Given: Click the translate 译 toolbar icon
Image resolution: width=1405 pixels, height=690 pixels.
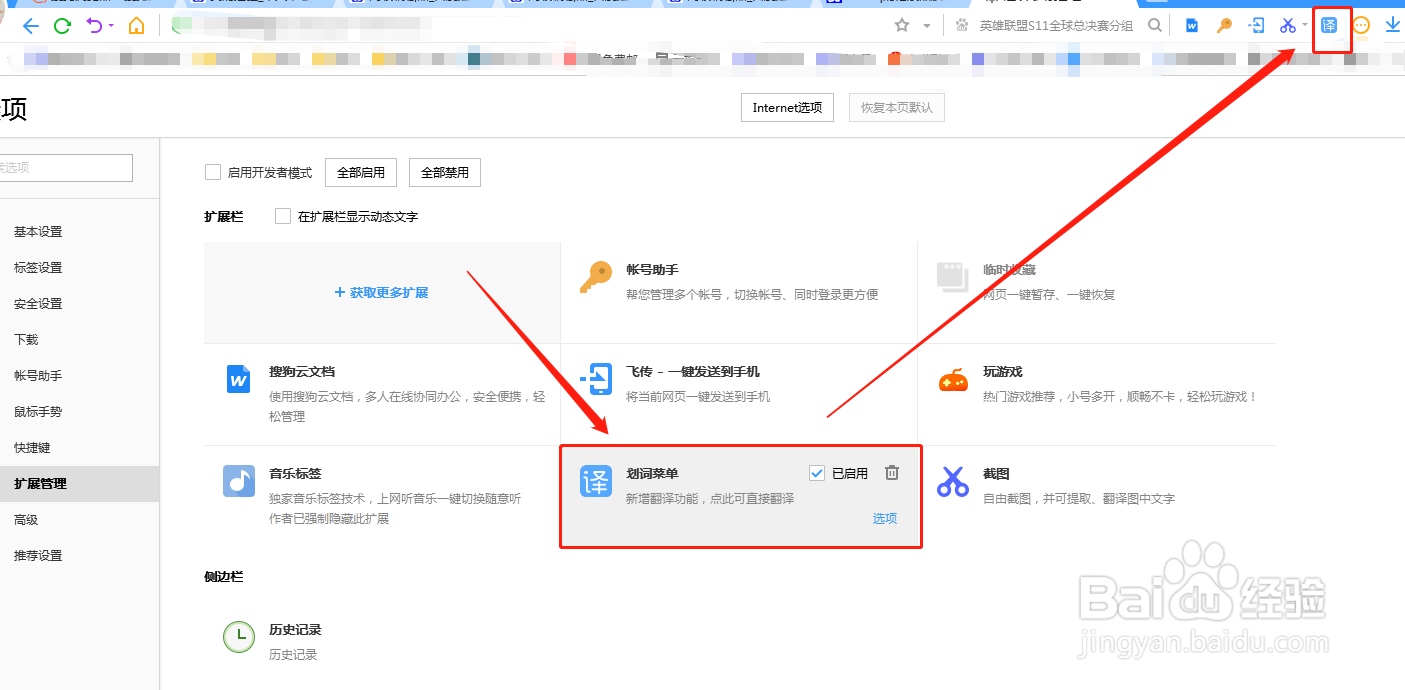Looking at the screenshot, I should click(x=1329, y=25).
